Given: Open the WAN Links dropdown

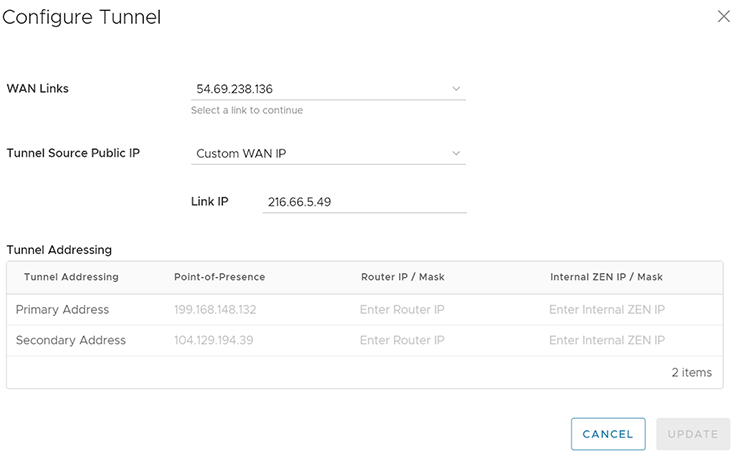Looking at the screenshot, I should point(318,89).
